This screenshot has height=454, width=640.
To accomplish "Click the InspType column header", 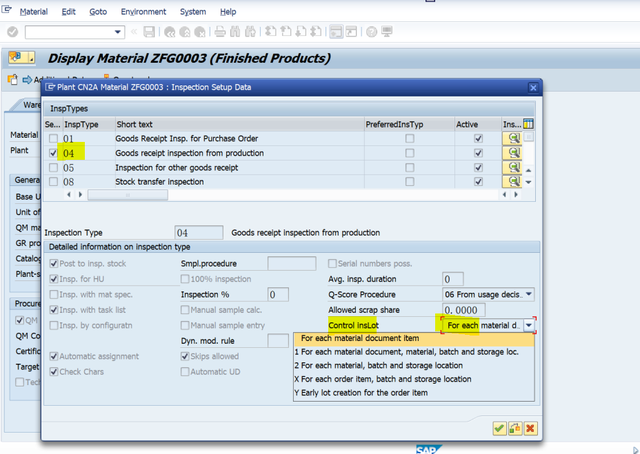I will tap(89, 124).
